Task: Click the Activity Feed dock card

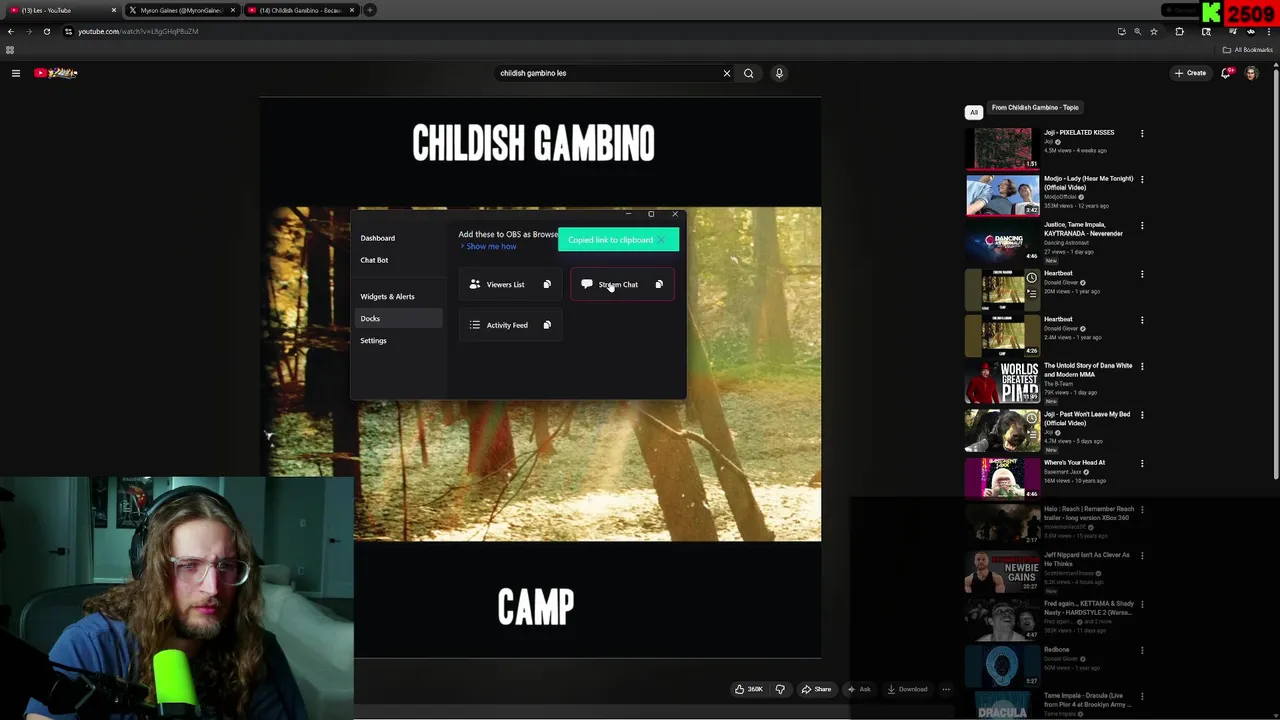Action: (x=511, y=325)
